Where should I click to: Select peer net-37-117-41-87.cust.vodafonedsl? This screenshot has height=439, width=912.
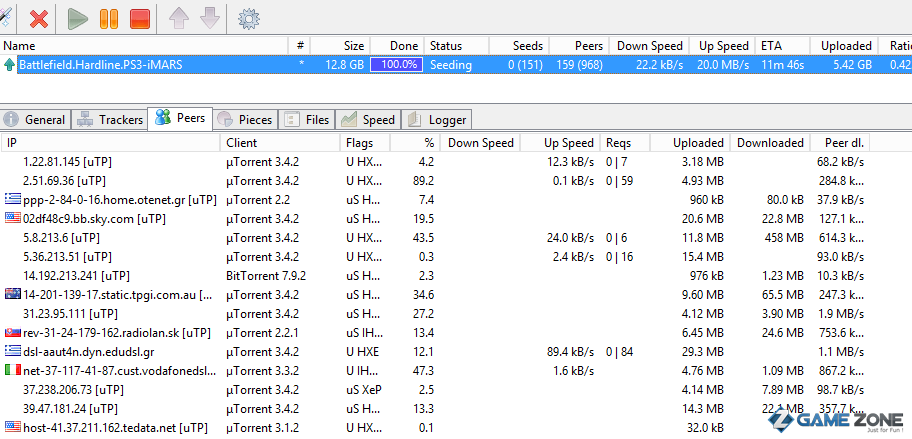119,370
